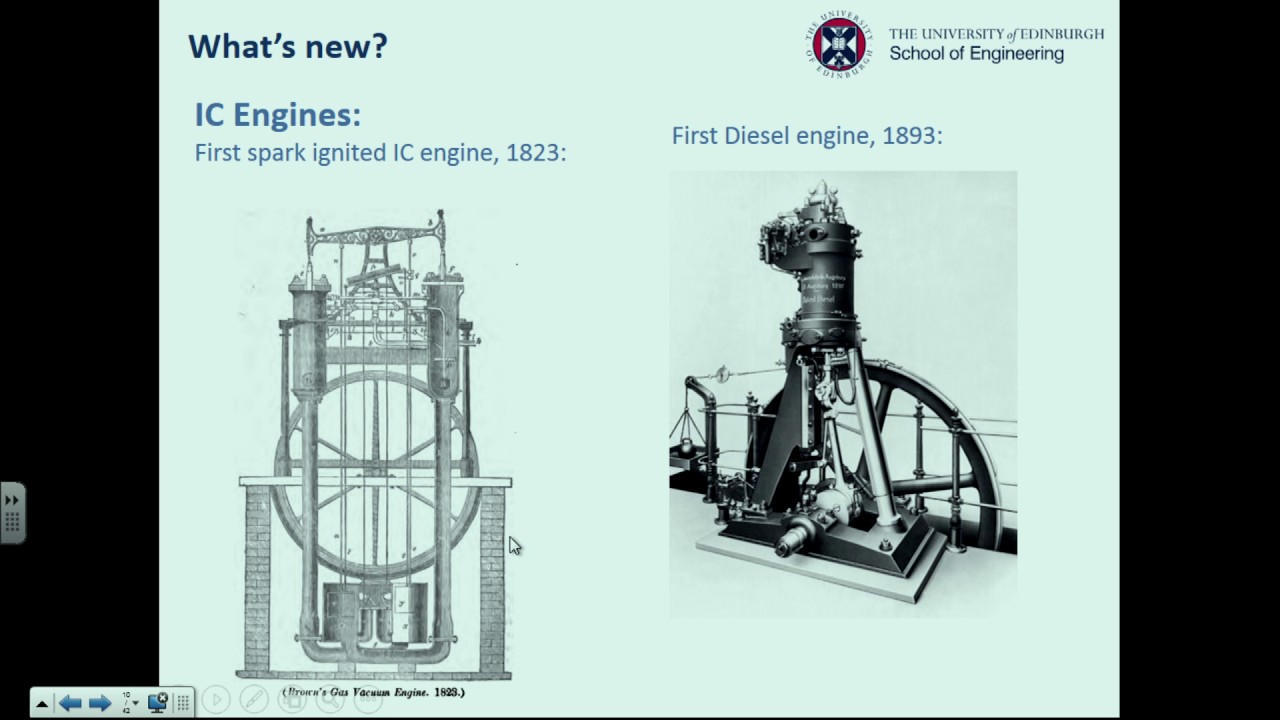Collapse toolbar with the up triangle
This screenshot has height=720, width=1280.
point(42,704)
